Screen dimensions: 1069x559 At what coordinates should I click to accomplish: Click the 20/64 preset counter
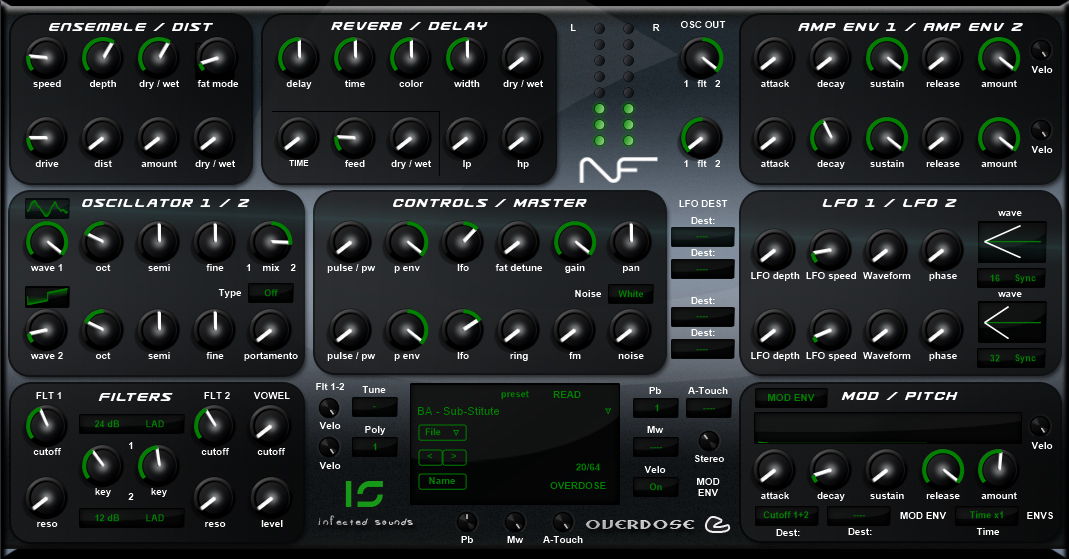click(588, 467)
